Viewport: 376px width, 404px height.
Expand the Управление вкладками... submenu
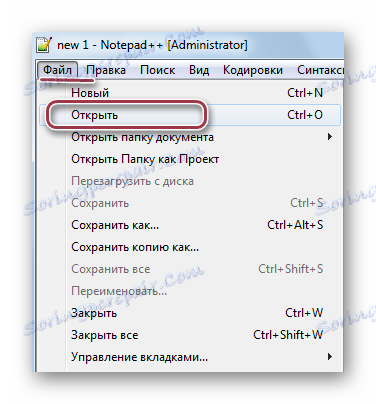tap(190, 357)
